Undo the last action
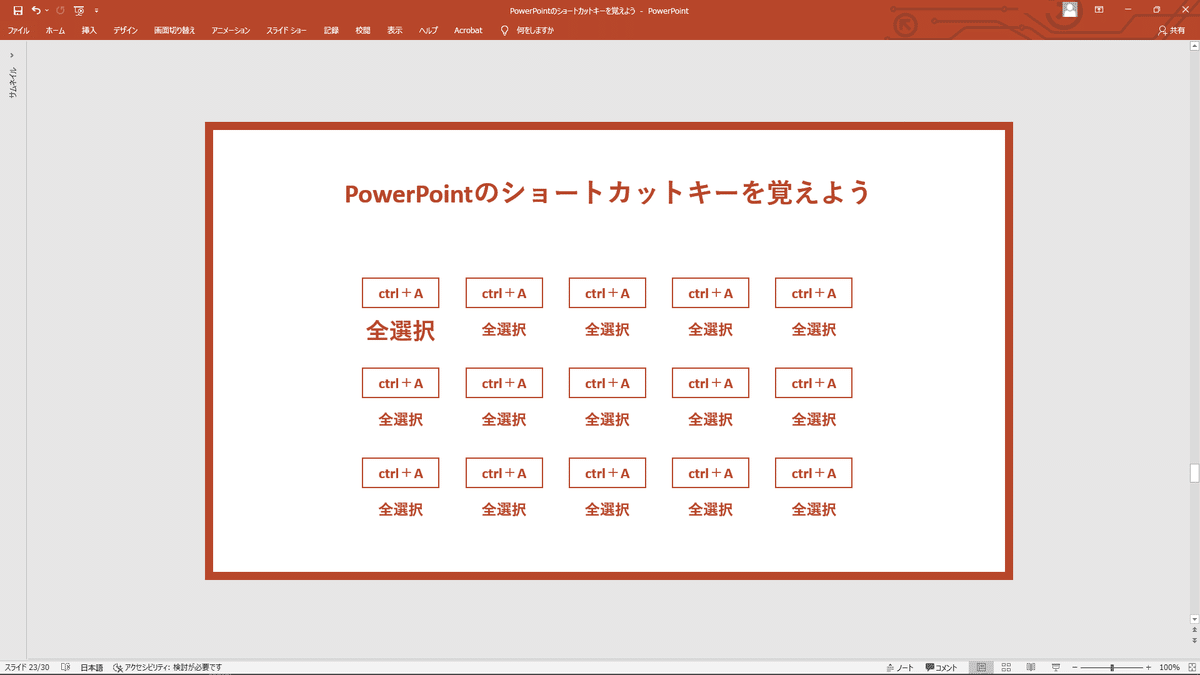This screenshot has width=1200, height=675. [x=36, y=10]
